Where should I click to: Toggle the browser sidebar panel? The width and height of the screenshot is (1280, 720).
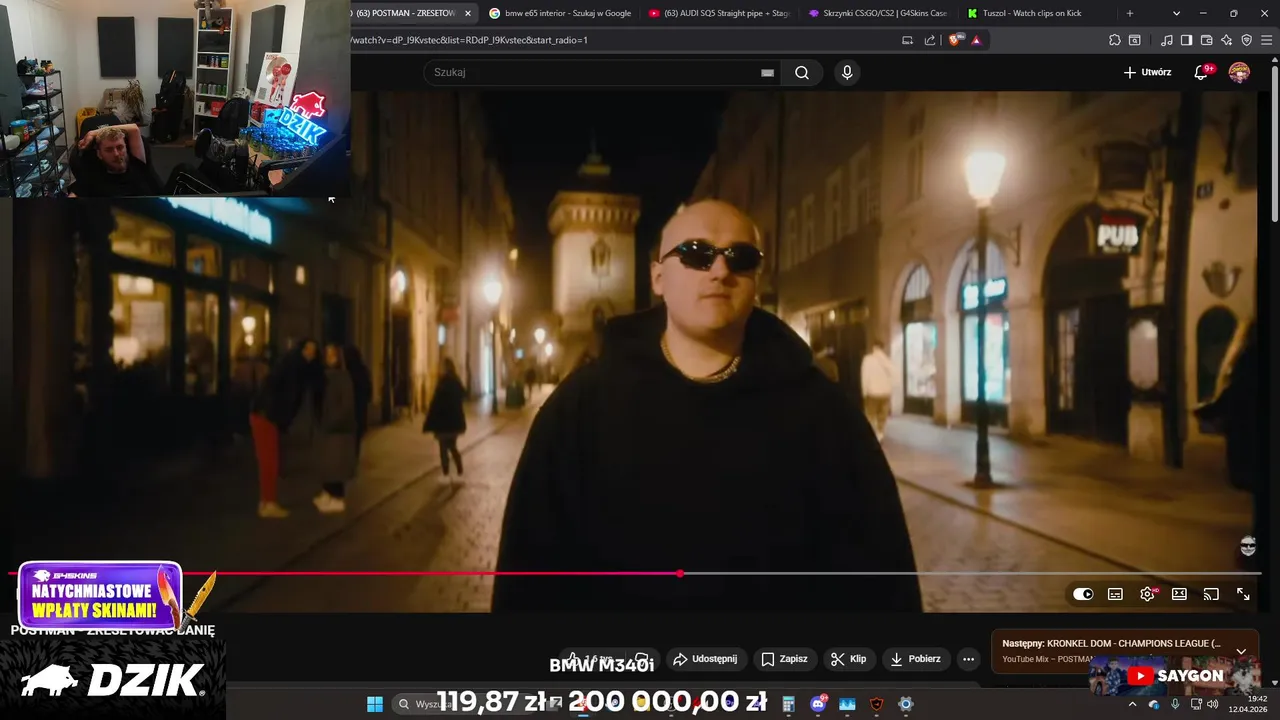(1186, 40)
